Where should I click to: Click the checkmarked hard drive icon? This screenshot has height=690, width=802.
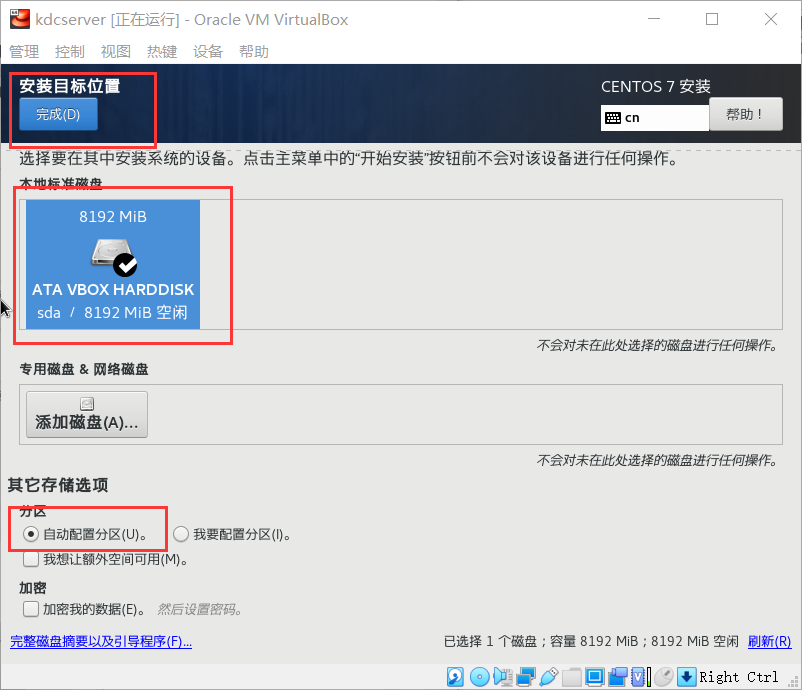click(x=114, y=257)
